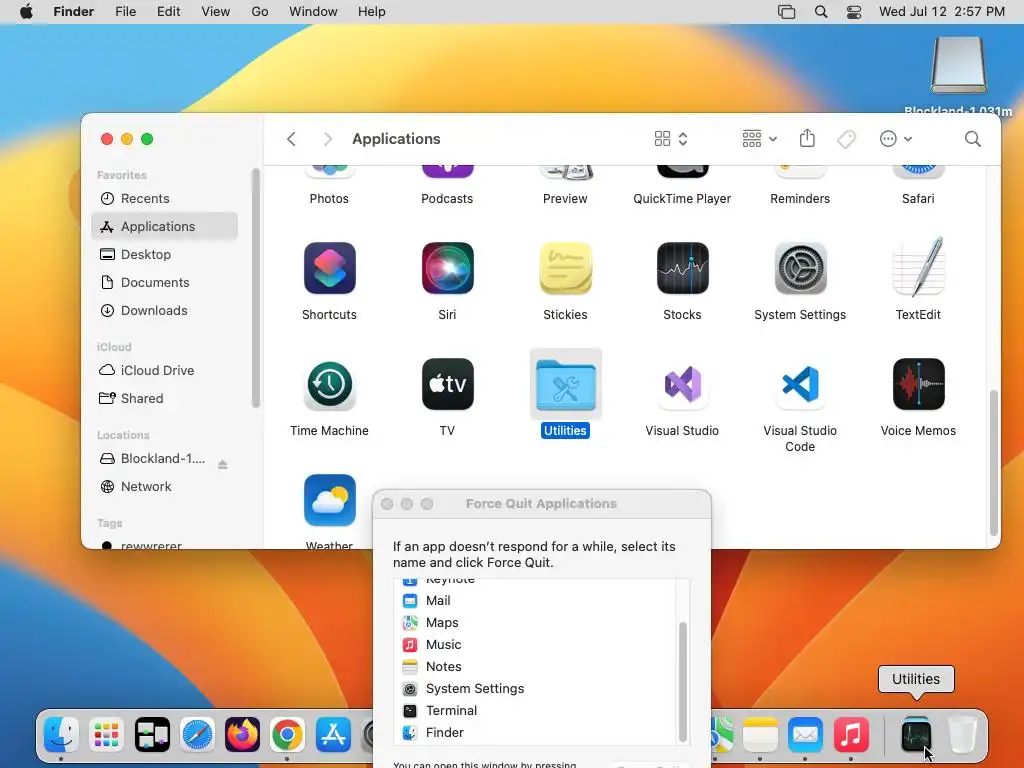Select Maps in Force Quit list
Screen dimensions: 1024x768
(536, 623)
